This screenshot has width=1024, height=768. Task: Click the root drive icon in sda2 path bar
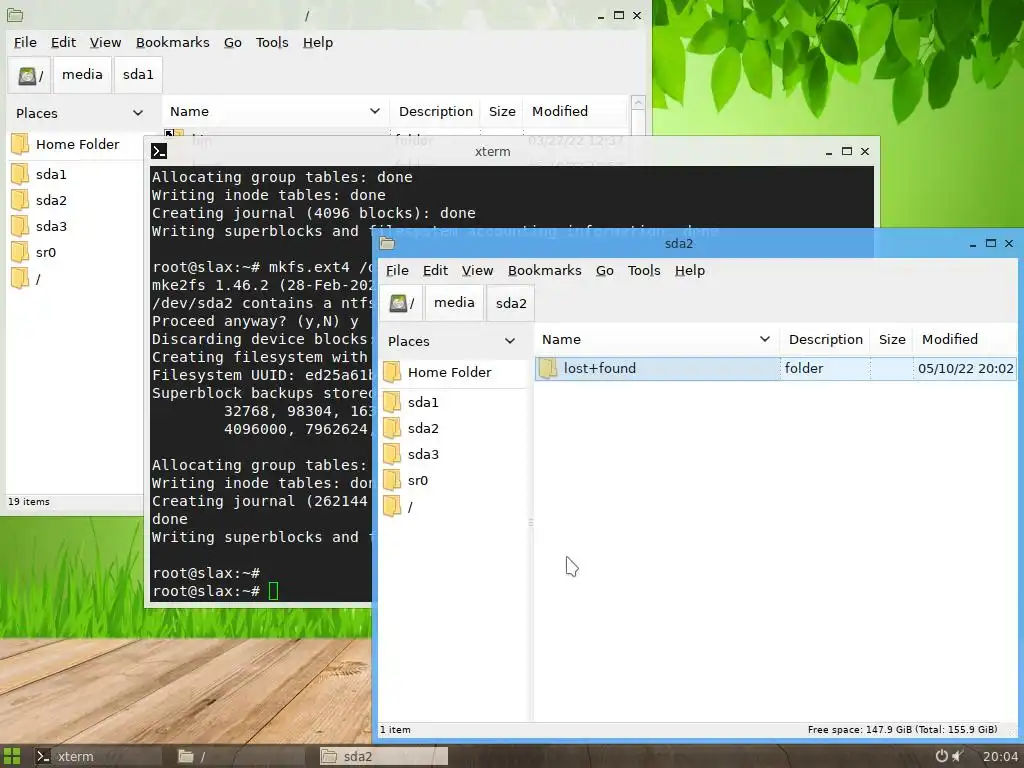(401, 303)
